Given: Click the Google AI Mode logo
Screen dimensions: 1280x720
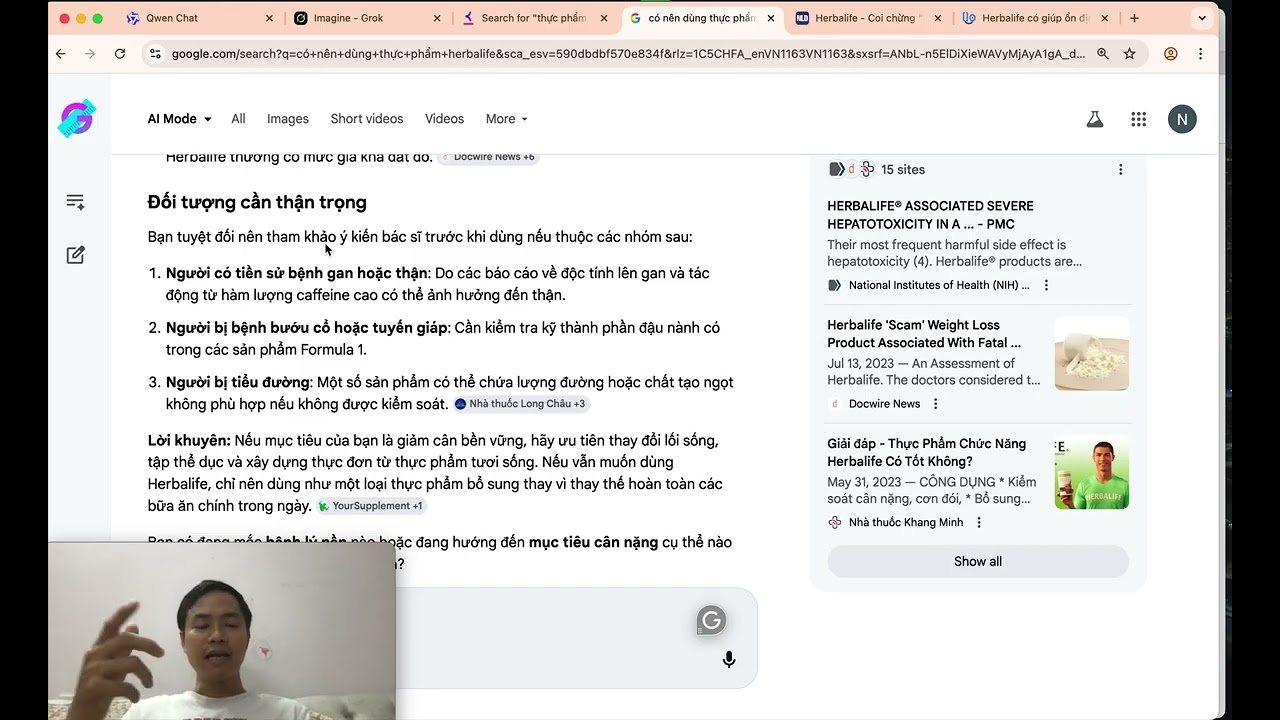Looking at the screenshot, I should tap(76, 119).
